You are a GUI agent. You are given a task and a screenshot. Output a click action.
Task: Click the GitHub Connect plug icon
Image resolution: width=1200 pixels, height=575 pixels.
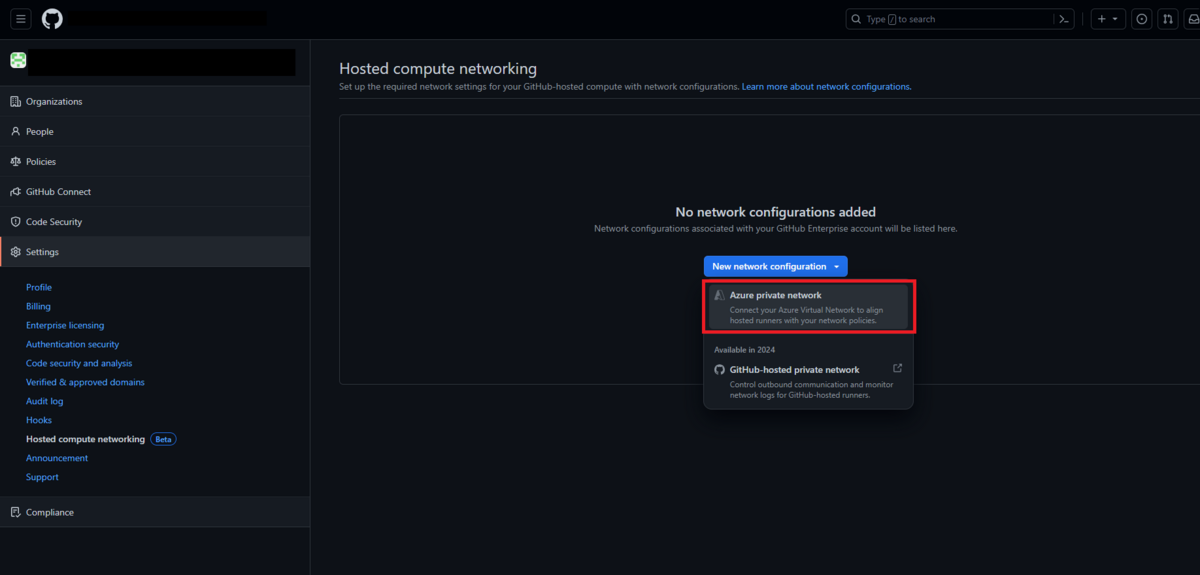[x=15, y=191]
